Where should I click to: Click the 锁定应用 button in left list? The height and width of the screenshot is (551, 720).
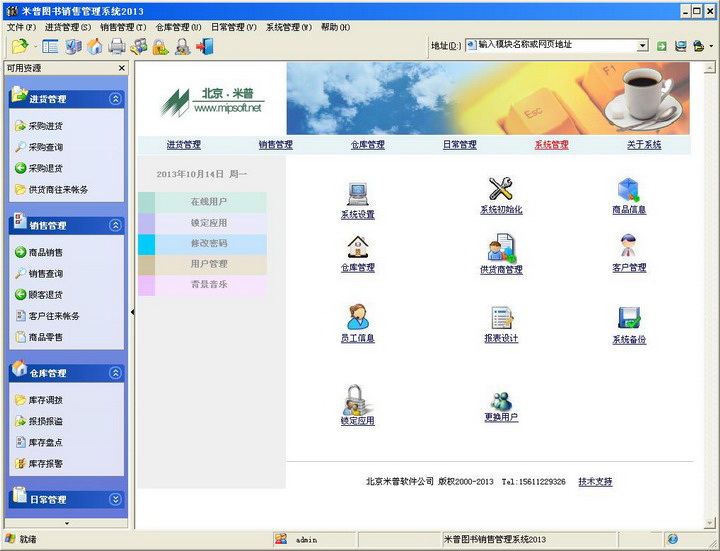[202, 223]
